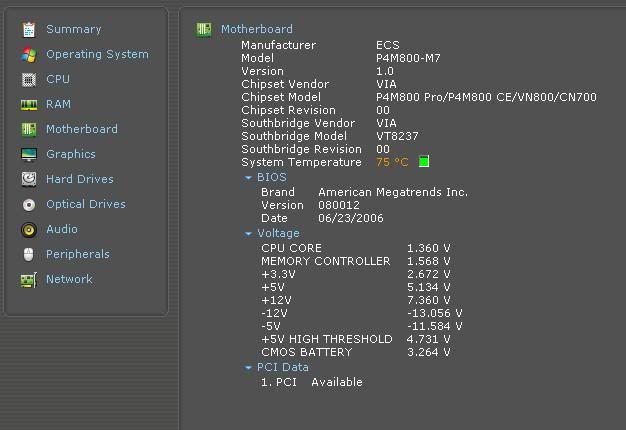The height and width of the screenshot is (430, 626).
Task: Click the Motherboard heading in main panel
Action: pyautogui.click(x=257, y=29)
